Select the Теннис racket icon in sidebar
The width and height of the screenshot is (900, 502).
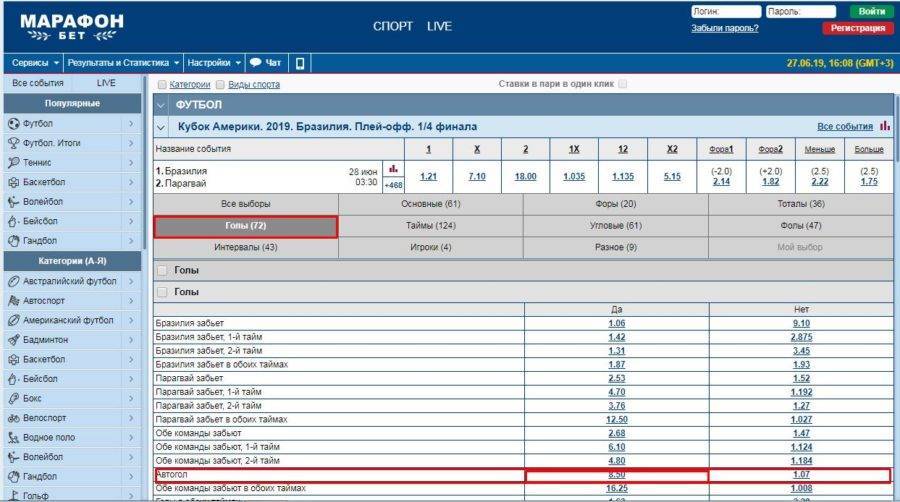click(14, 163)
